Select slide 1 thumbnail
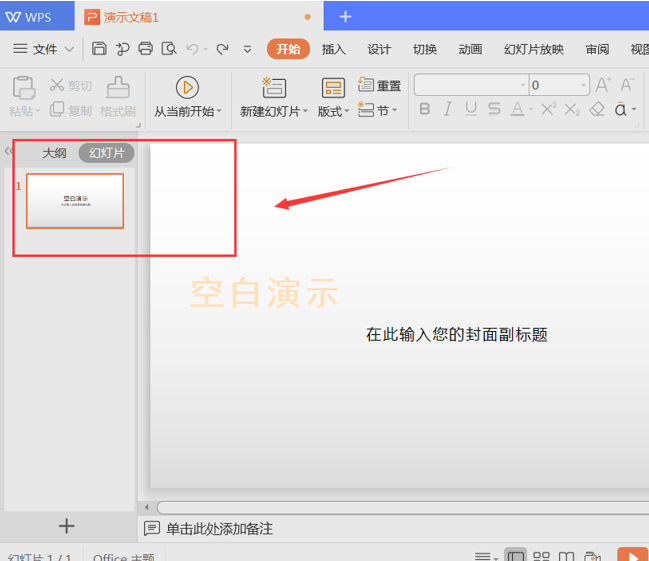The width and height of the screenshot is (649, 561). click(75, 201)
